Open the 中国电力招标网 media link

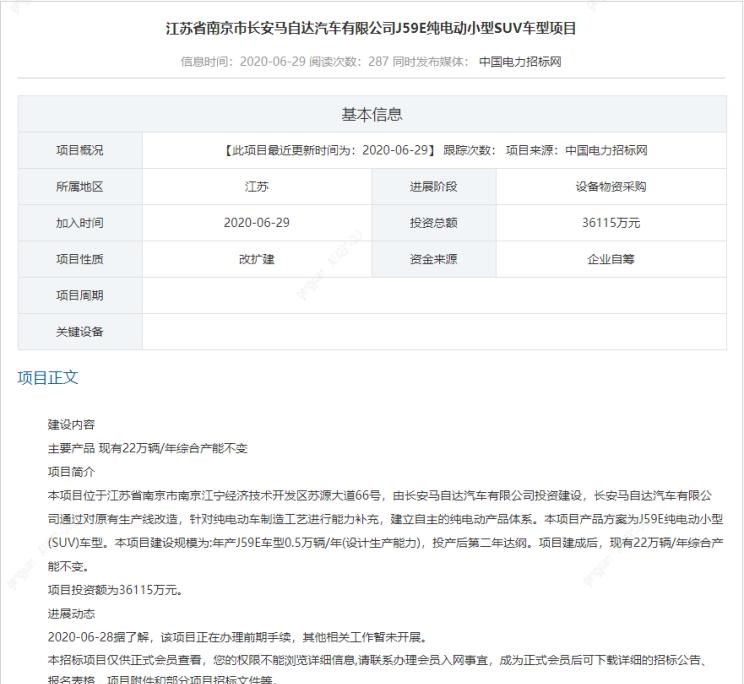520,62
